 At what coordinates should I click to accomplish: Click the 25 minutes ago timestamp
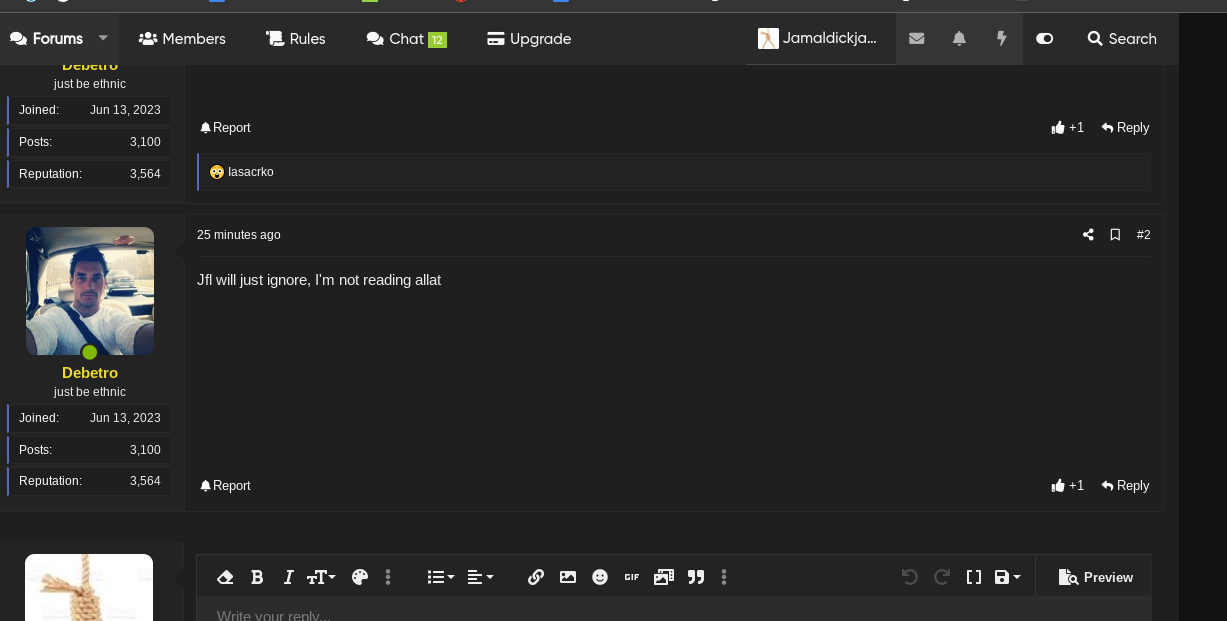239,235
